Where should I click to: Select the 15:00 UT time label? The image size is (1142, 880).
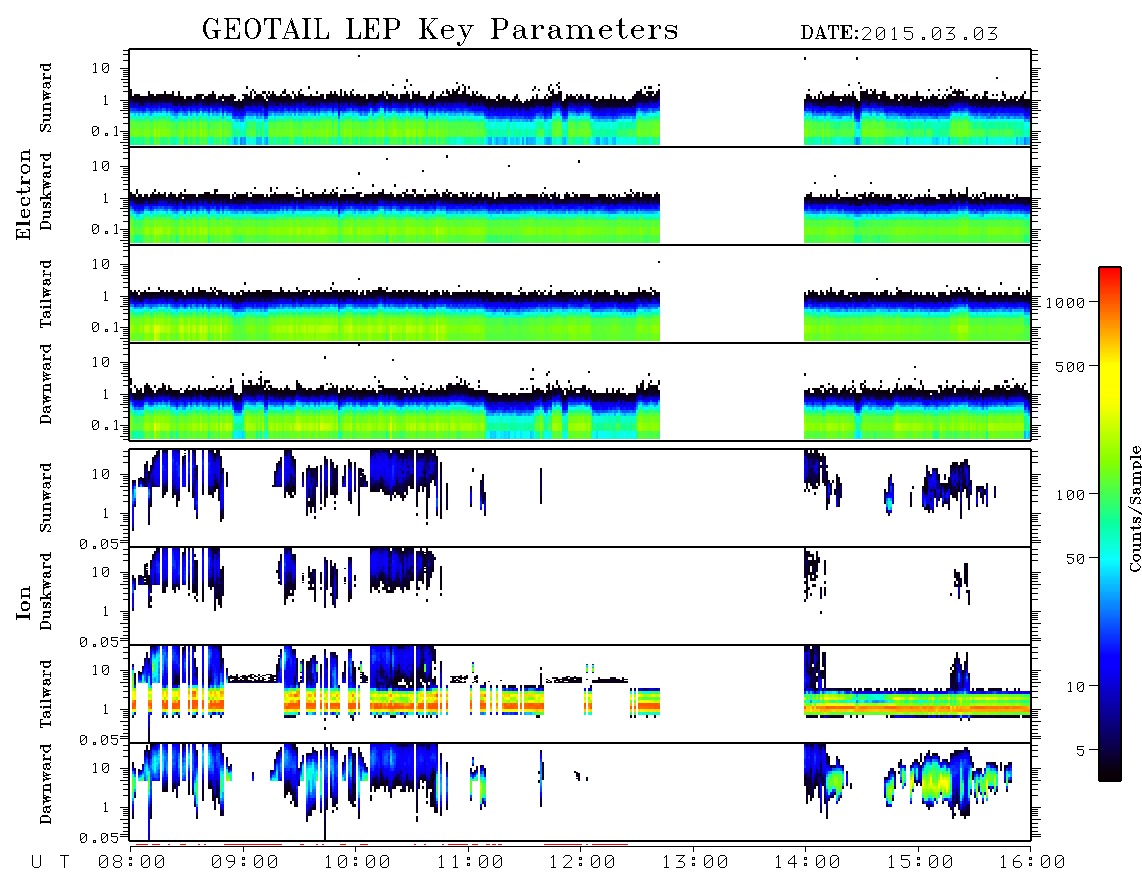pos(920,862)
